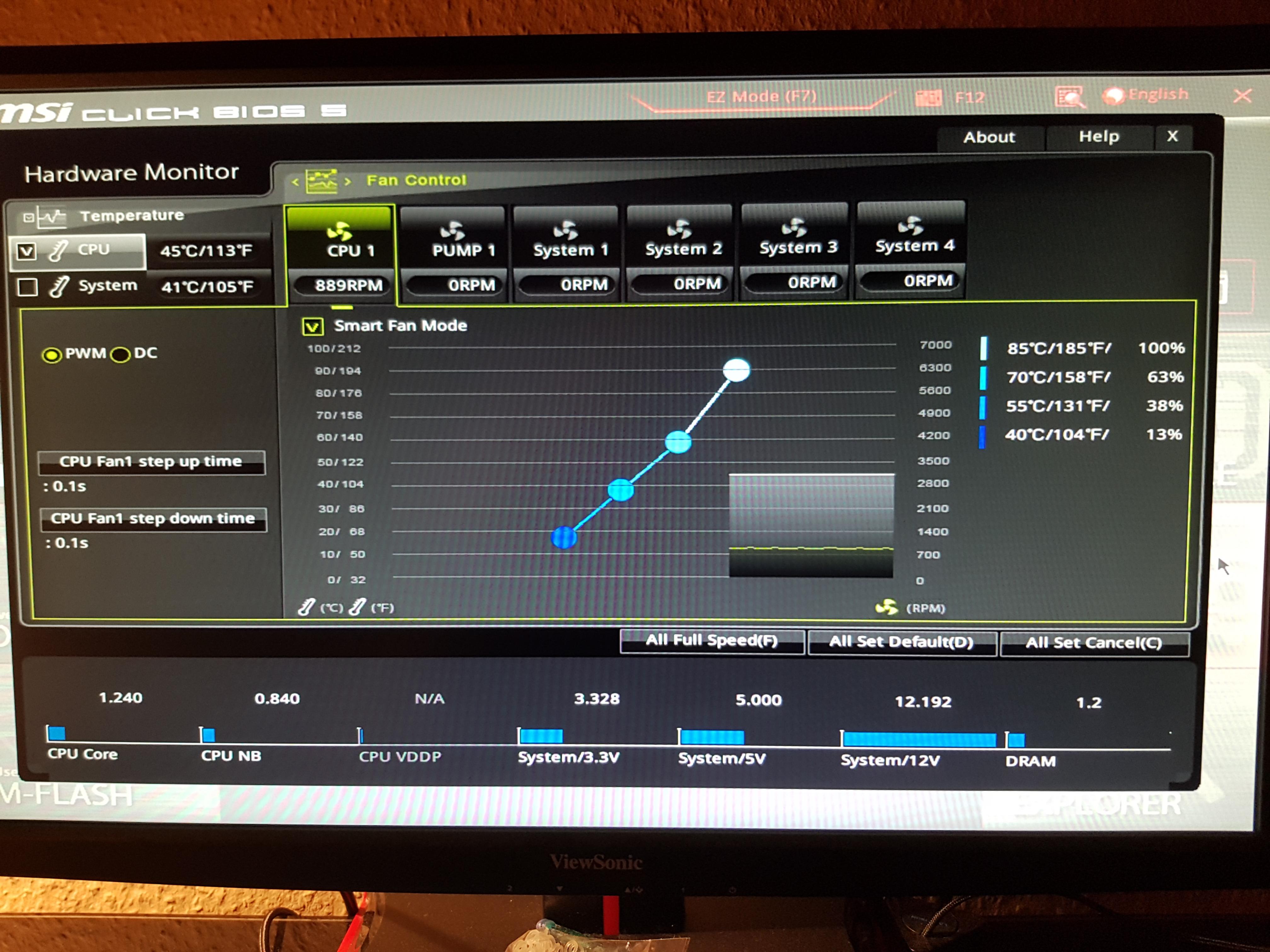Uncheck the CPU temperature checkbox
The height and width of the screenshot is (952, 1270).
[x=26, y=251]
